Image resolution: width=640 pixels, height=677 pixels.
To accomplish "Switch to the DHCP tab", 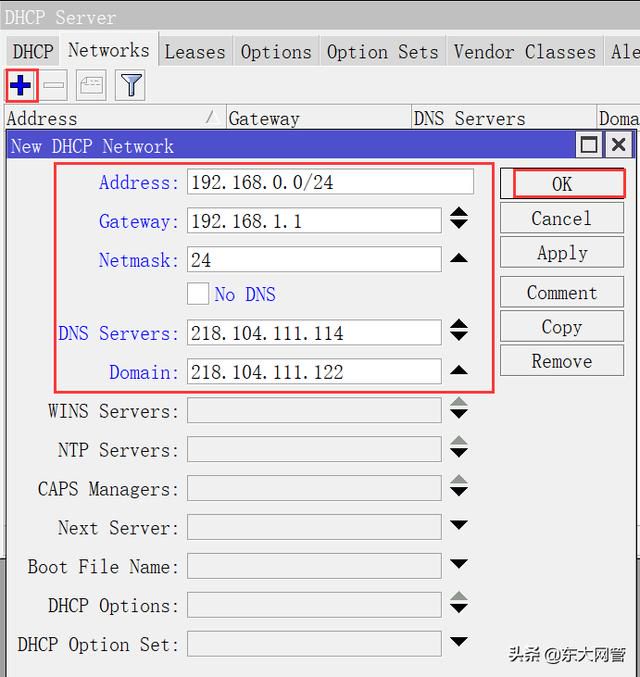I will (x=33, y=52).
